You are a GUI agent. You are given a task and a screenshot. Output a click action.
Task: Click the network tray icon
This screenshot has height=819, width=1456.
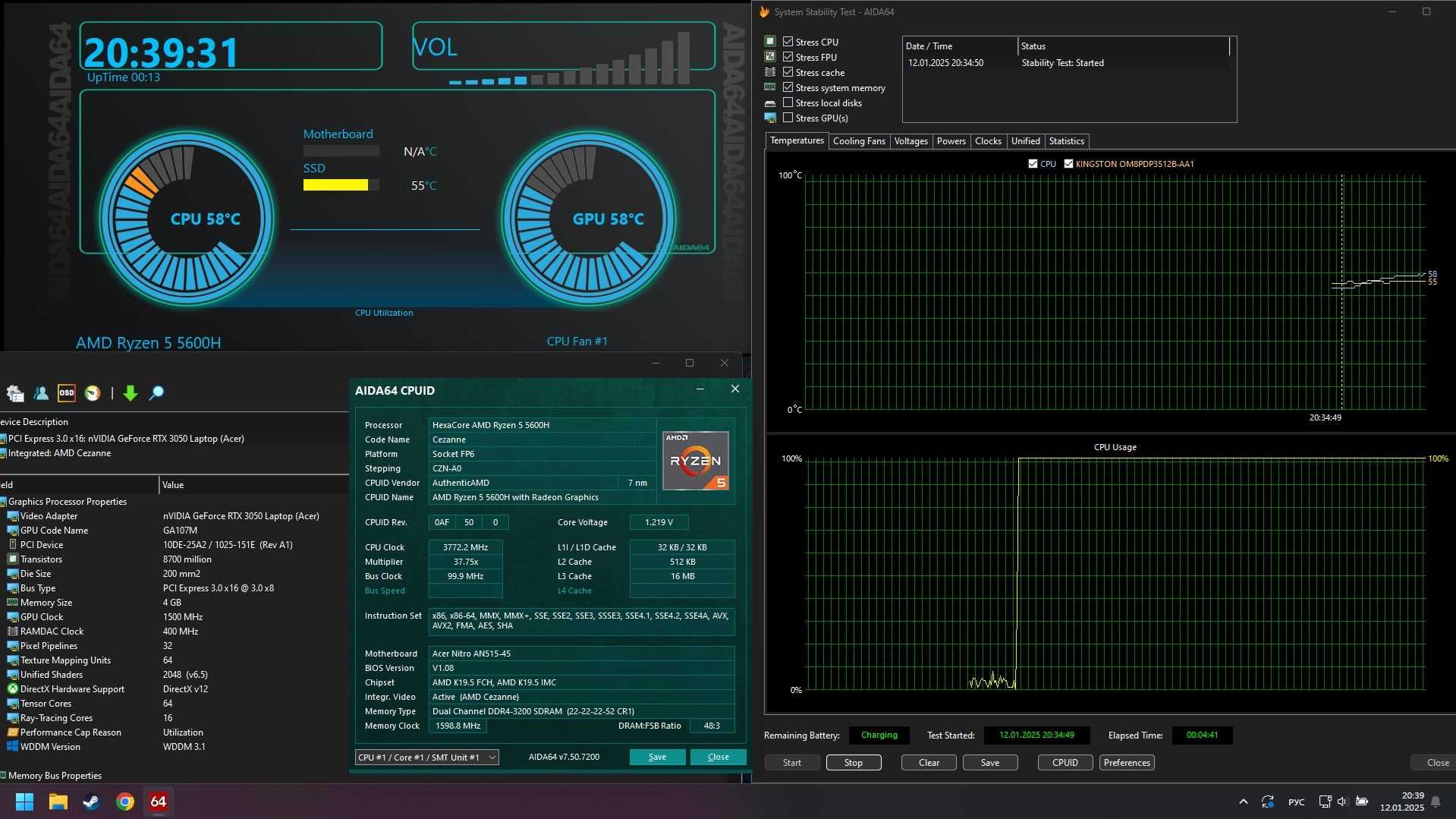pyautogui.click(x=1325, y=802)
